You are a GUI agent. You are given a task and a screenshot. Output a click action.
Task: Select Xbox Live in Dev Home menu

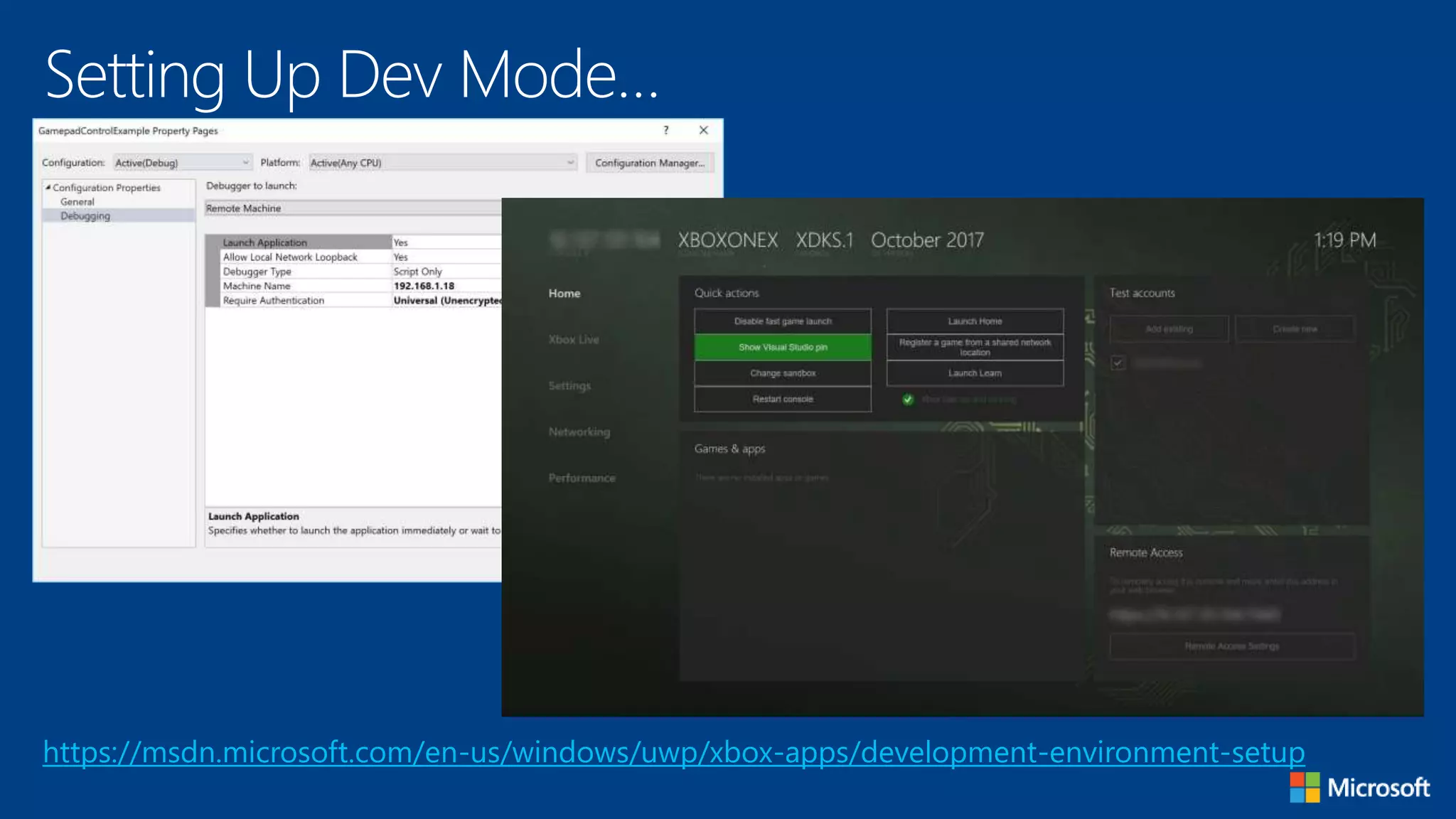coord(574,340)
